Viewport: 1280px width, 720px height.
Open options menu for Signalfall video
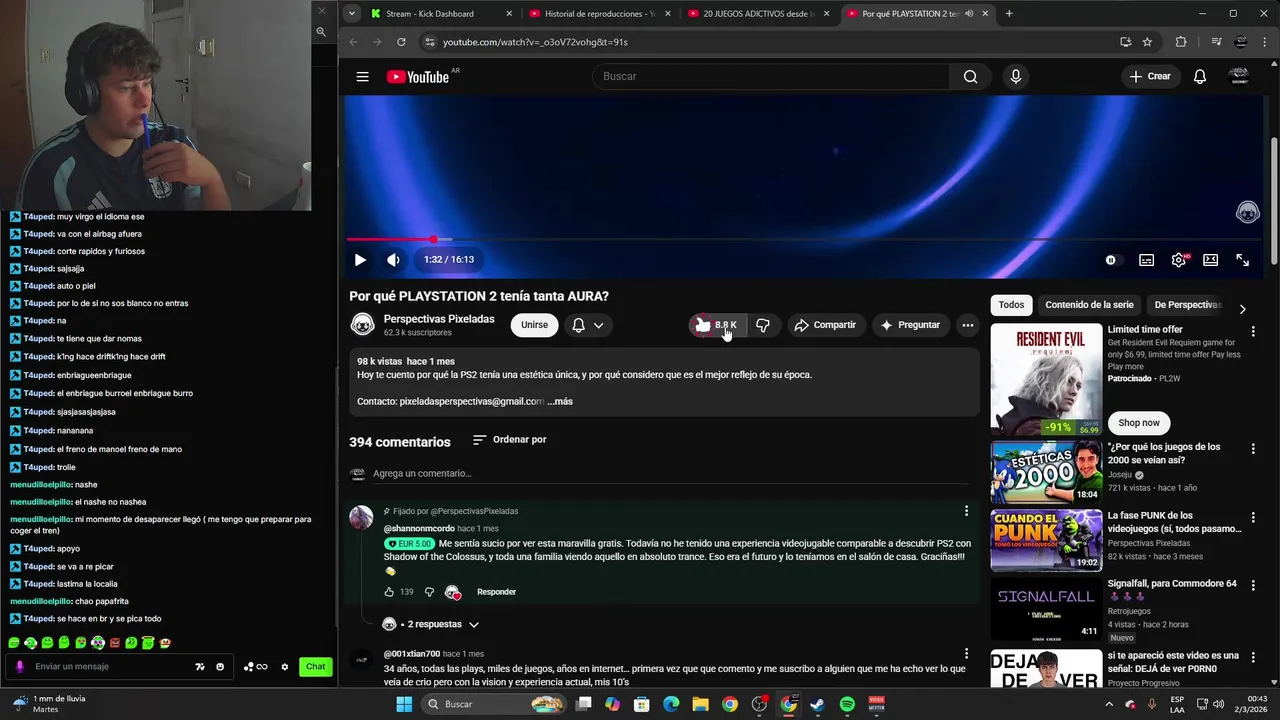point(1253,585)
